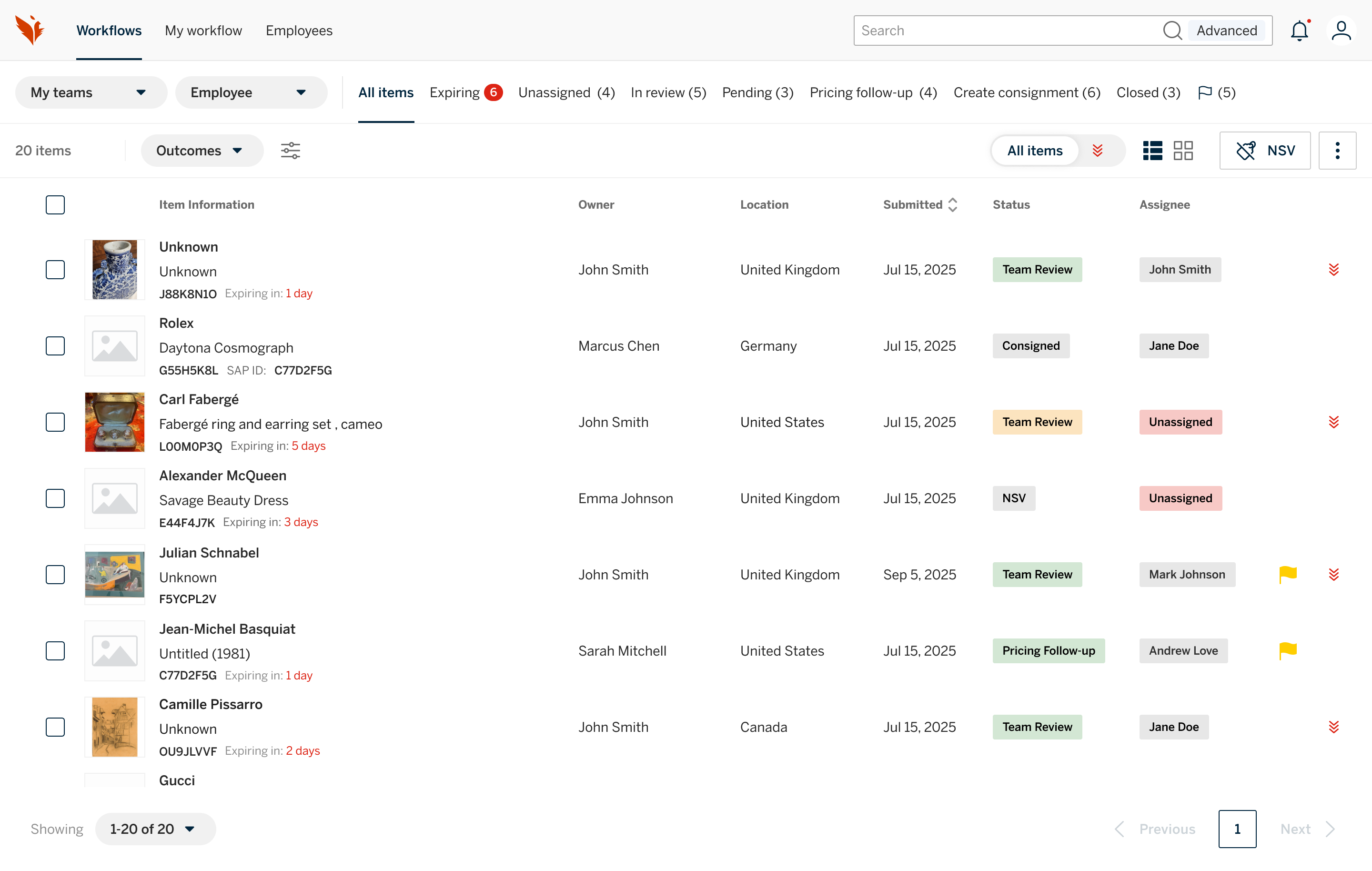Click the search magnifier icon
The width and height of the screenshot is (1372, 871).
1172,30
